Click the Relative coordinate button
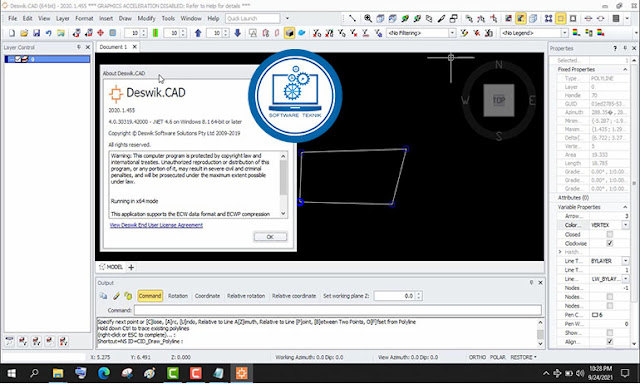The width and height of the screenshot is (640, 384). click(294, 296)
